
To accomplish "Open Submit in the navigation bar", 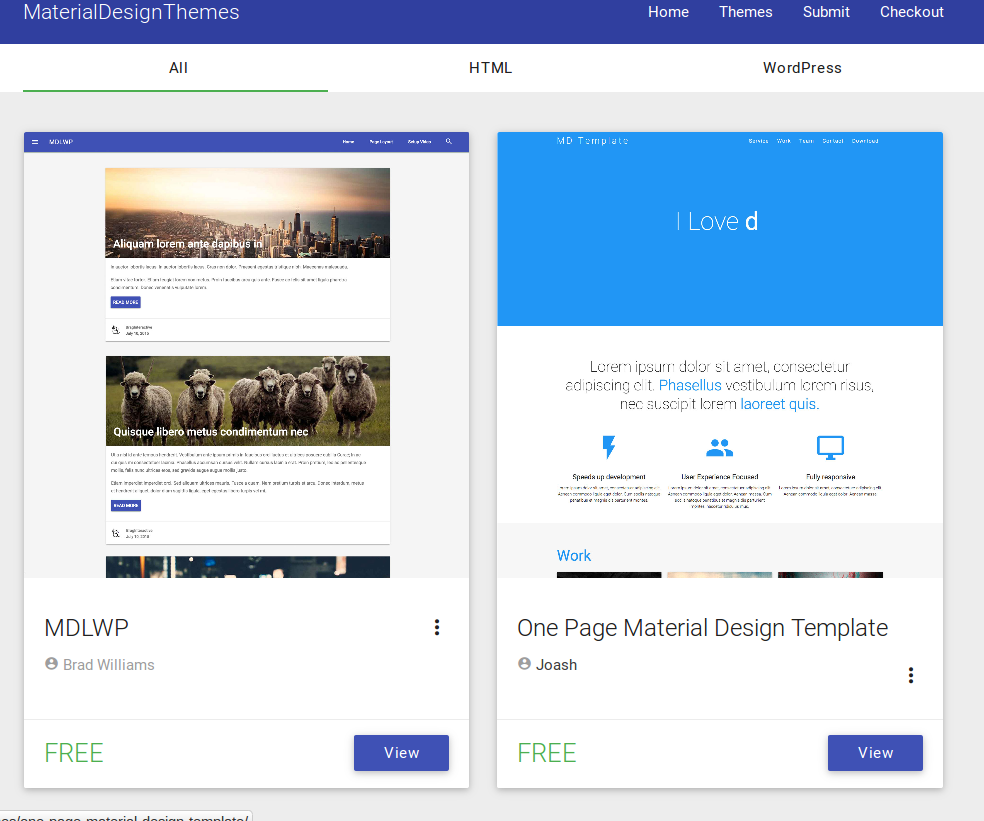I will [x=826, y=12].
